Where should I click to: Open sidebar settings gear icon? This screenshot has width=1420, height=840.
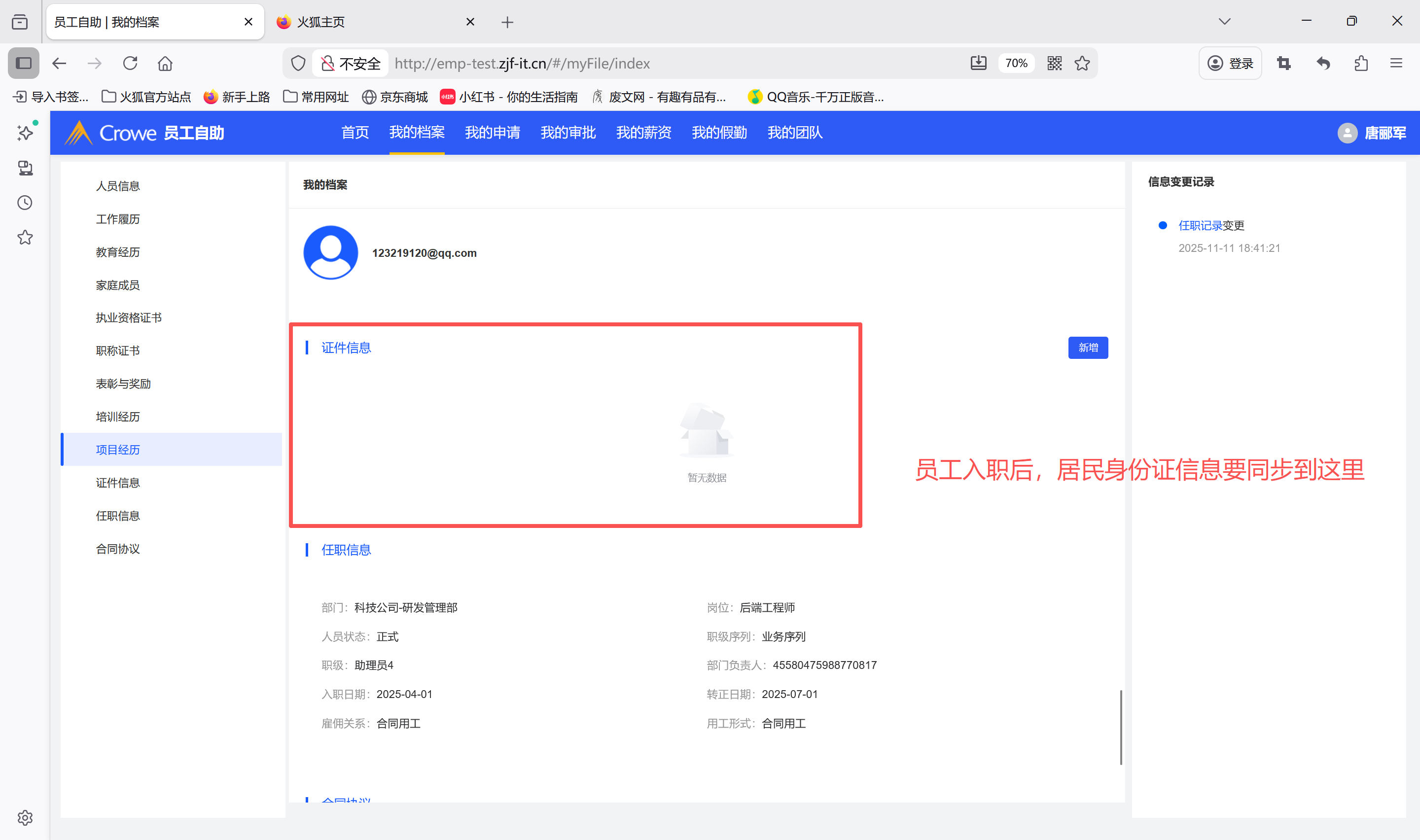(25, 817)
